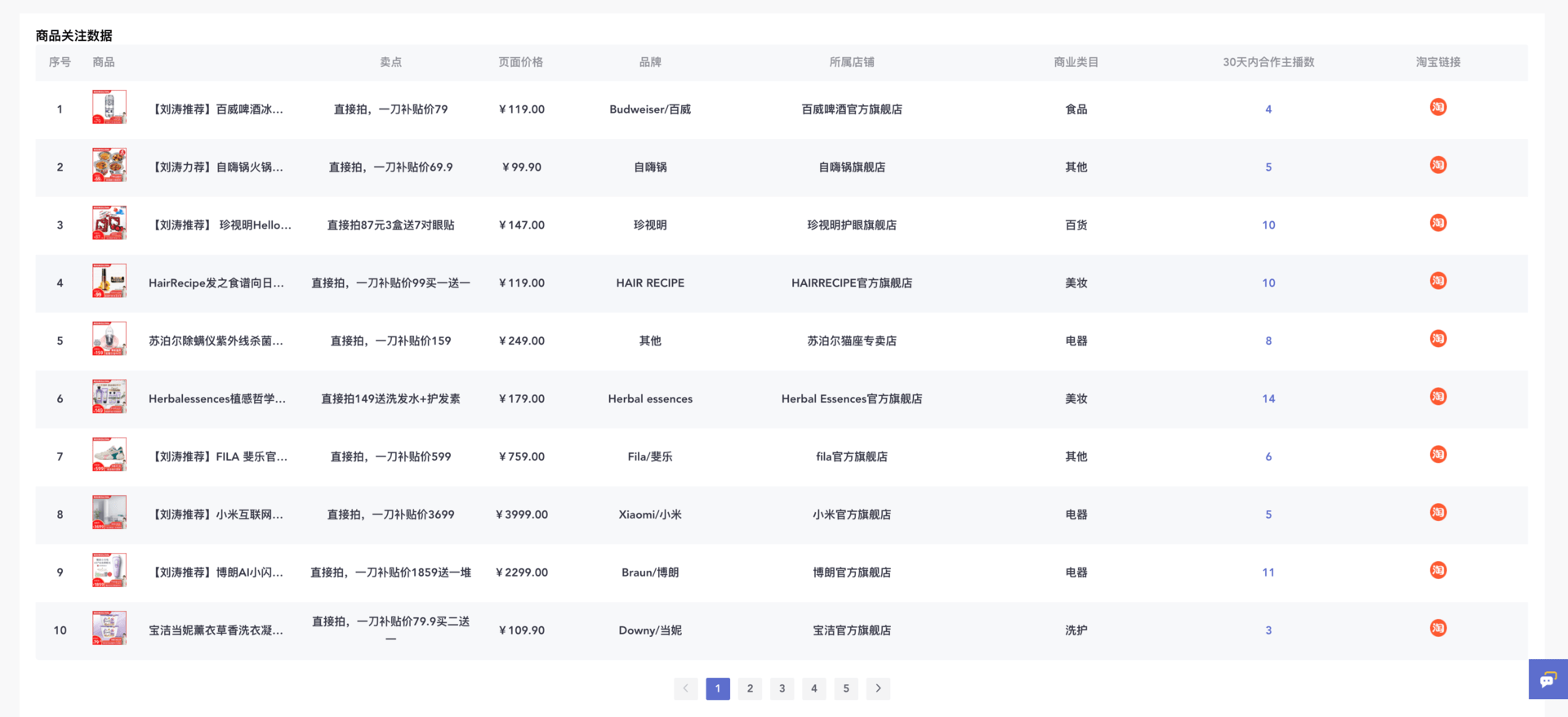Go to page 4
The height and width of the screenshot is (717, 1568).
coord(814,688)
